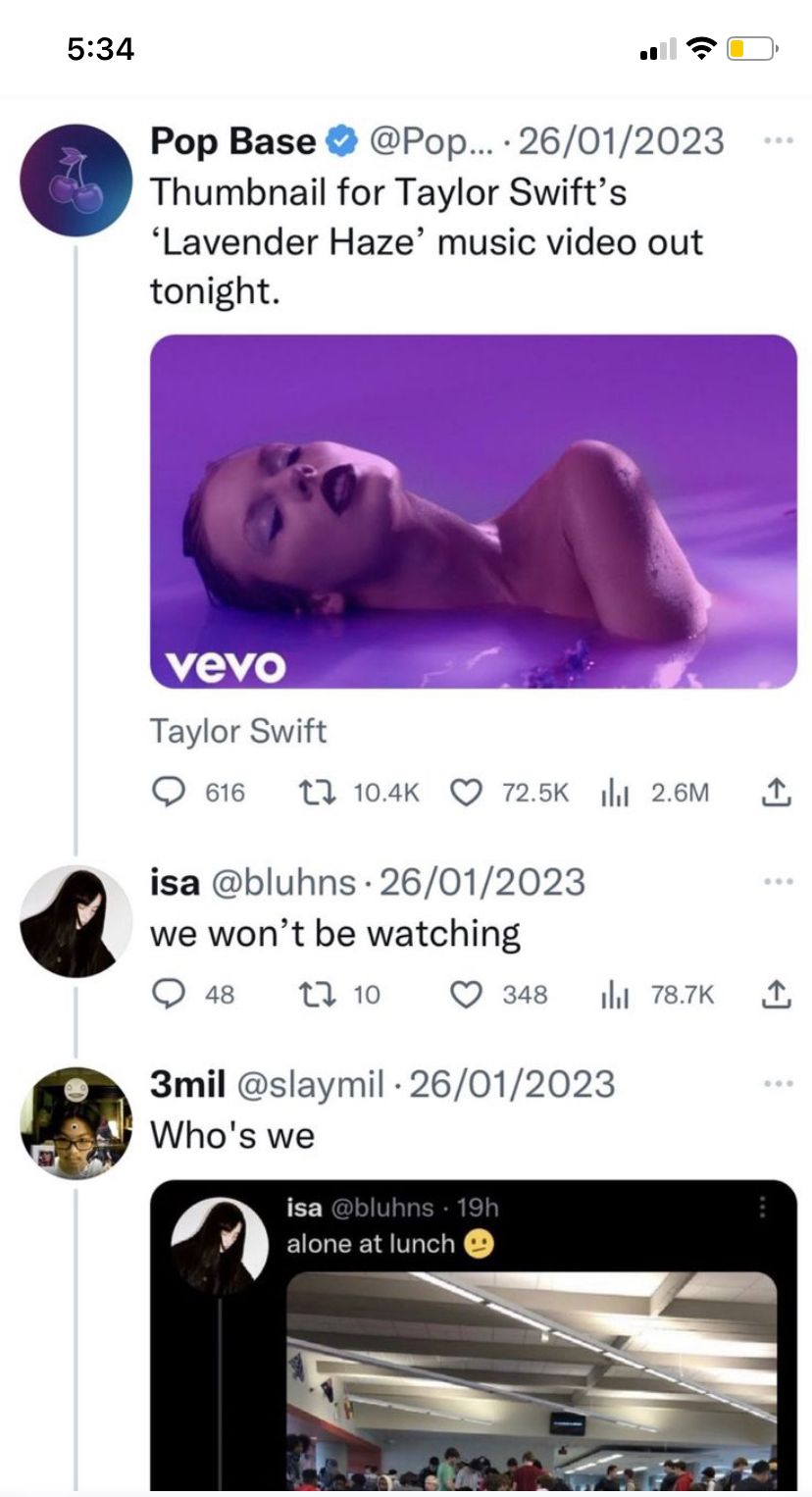Viewport: 812px width, 1497px height.
Task: Retweet isa's "we won't be watching" reply
Action: (x=312, y=995)
